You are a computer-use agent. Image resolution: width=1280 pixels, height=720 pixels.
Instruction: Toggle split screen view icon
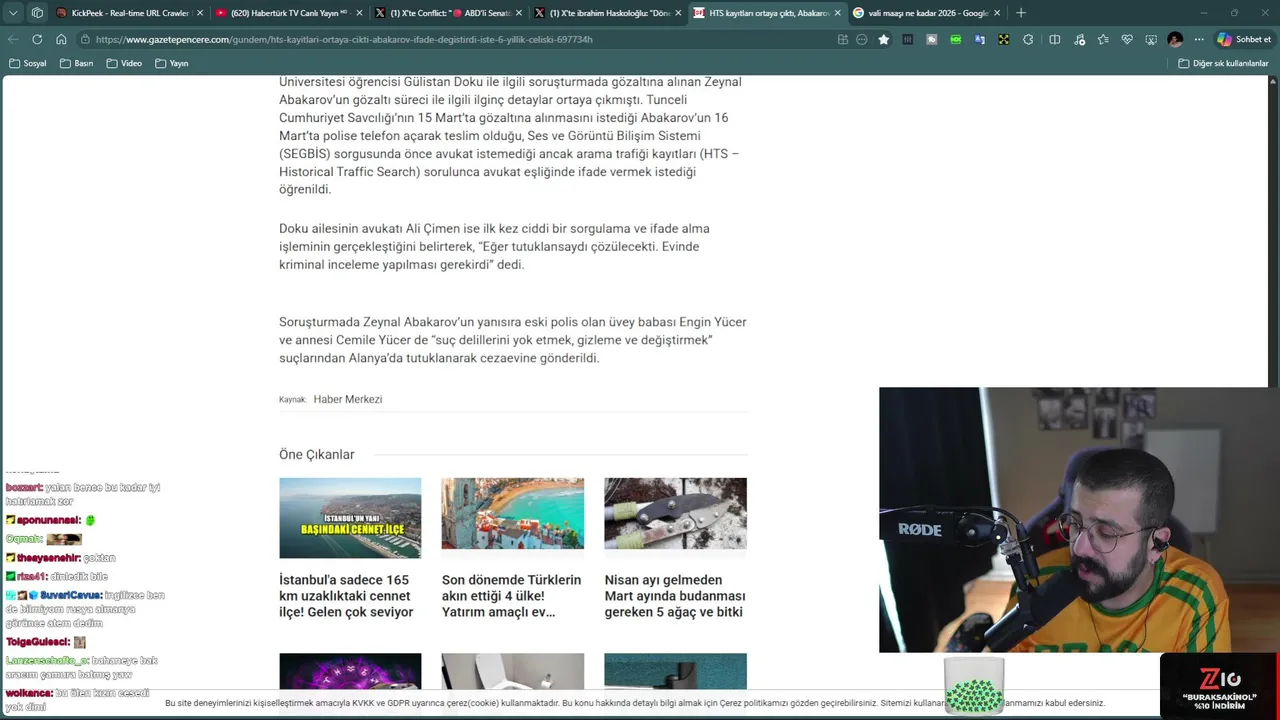tap(1054, 39)
